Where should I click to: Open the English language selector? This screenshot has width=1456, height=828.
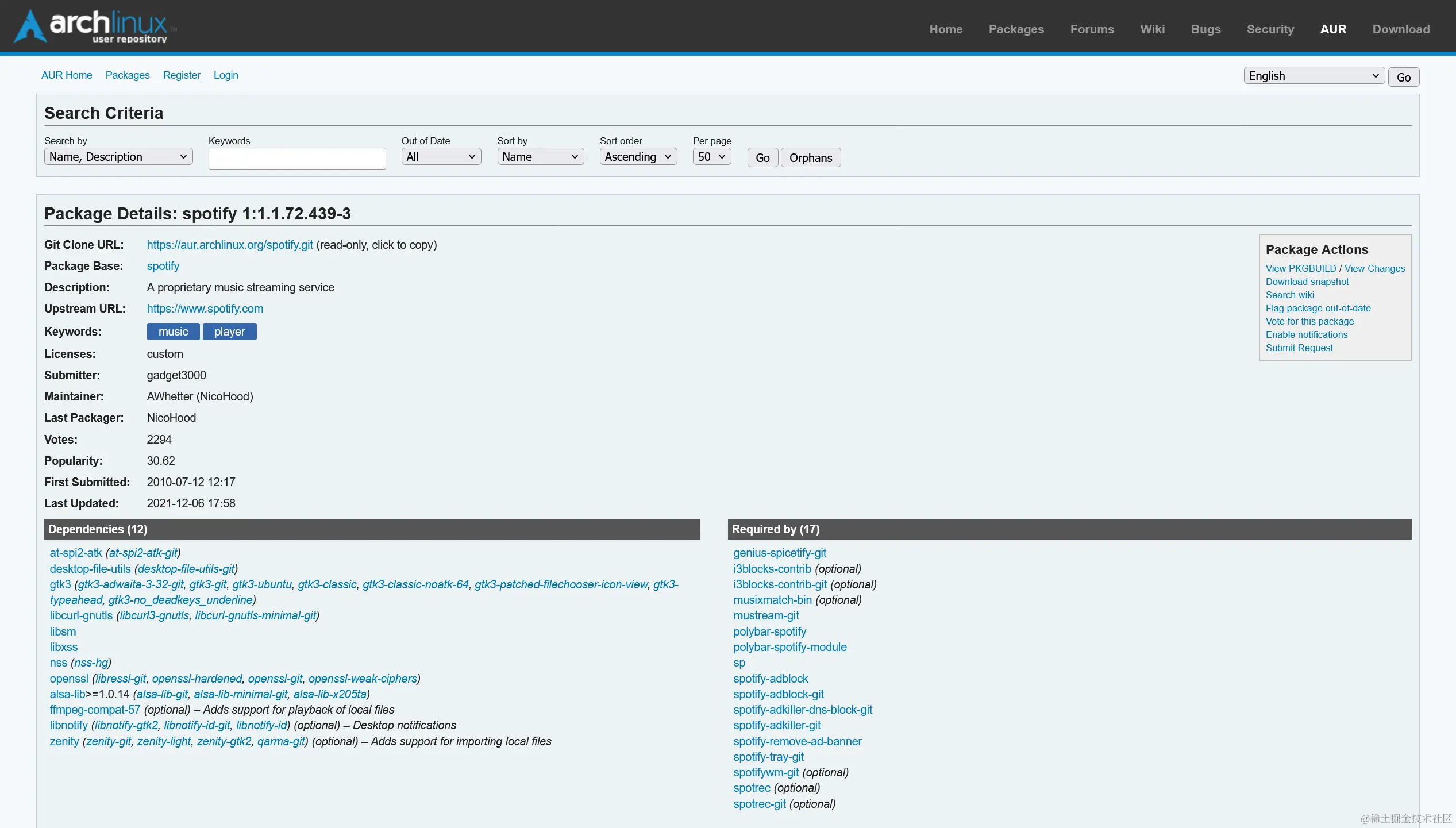click(x=1314, y=76)
